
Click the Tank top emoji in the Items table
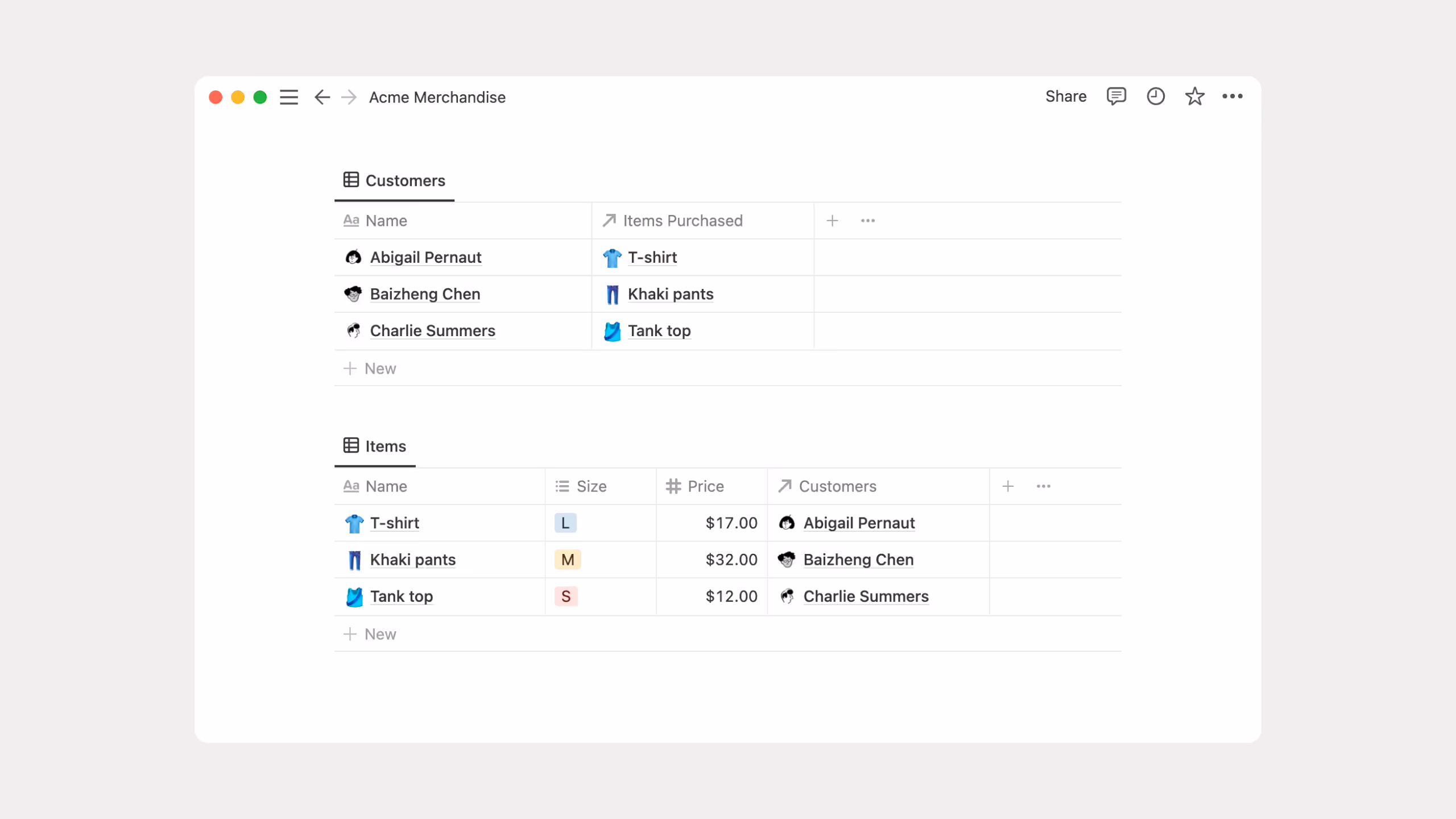(354, 596)
